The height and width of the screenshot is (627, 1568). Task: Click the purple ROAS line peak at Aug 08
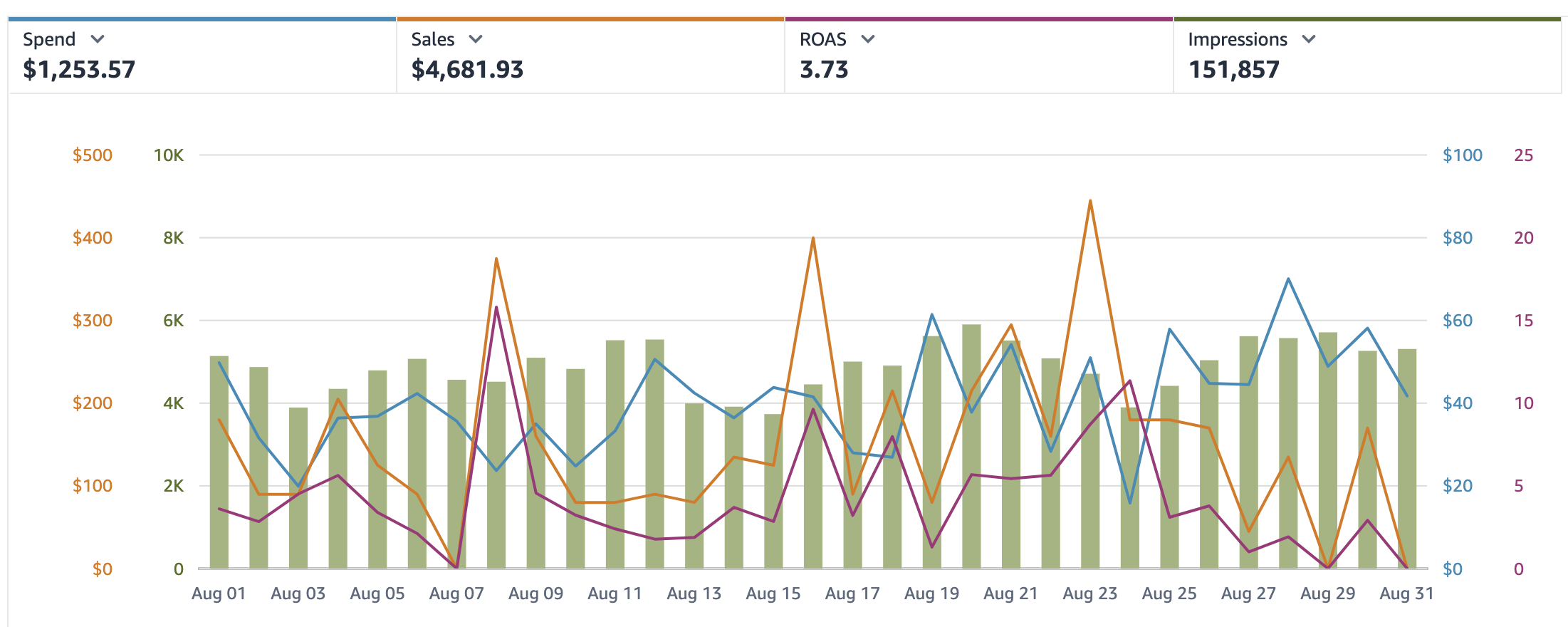pyautogui.click(x=496, y=308)
